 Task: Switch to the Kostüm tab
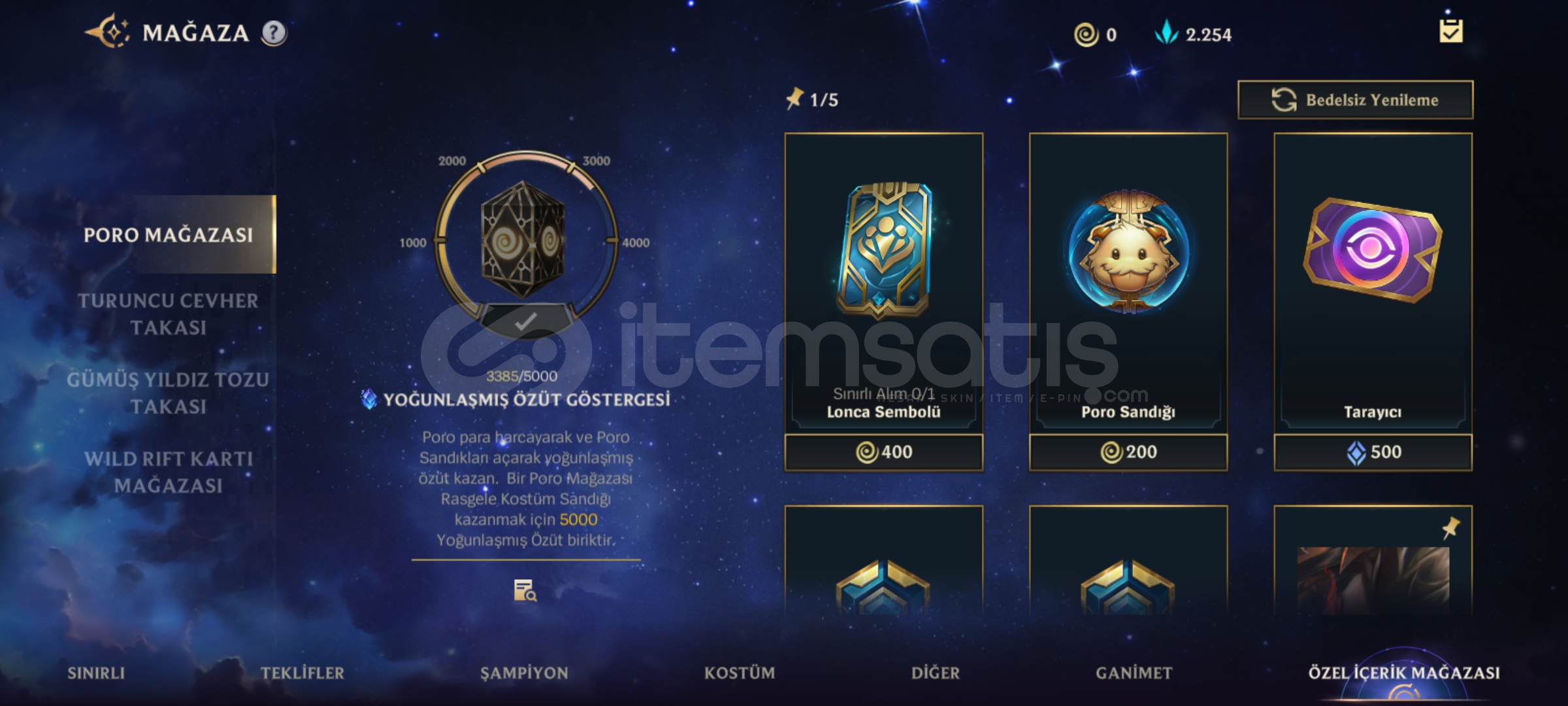(x=740, y=673)
